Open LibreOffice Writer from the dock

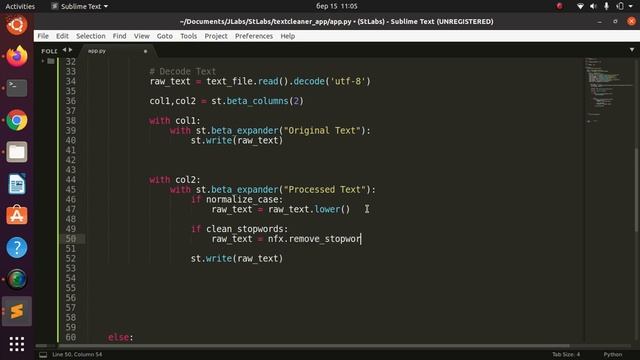click(17, 184)
